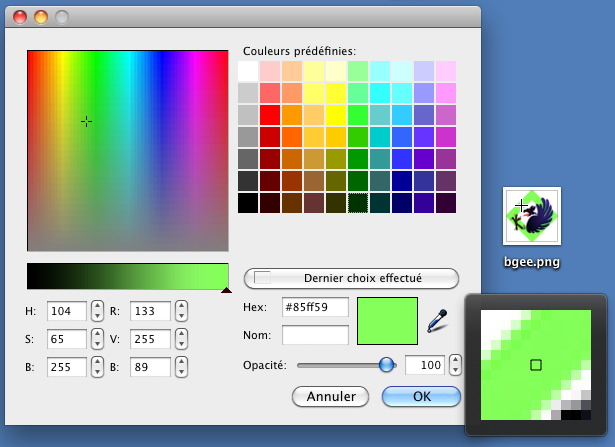Raise opacity with the stepper up arrow
The height and width of the screenshot is (447, 615).
tap(455, 360)
